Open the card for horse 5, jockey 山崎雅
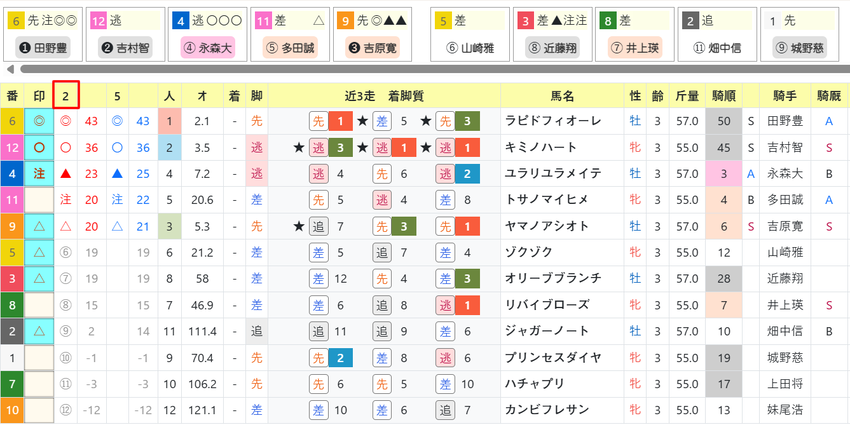This screenshot has height=425, width=850. click(470, 34)
